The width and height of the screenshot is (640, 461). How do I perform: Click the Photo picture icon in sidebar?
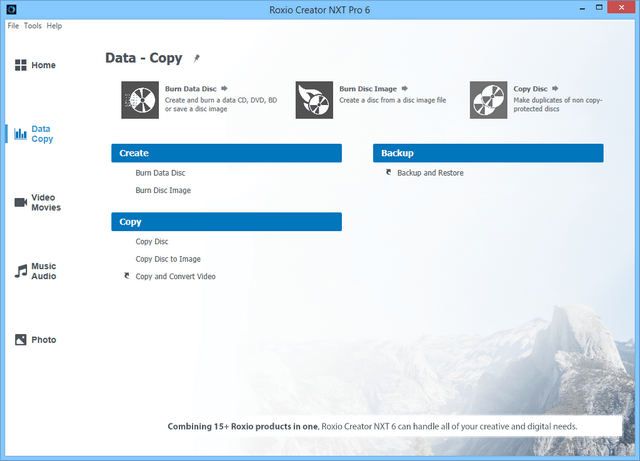(x=20, y=339)
